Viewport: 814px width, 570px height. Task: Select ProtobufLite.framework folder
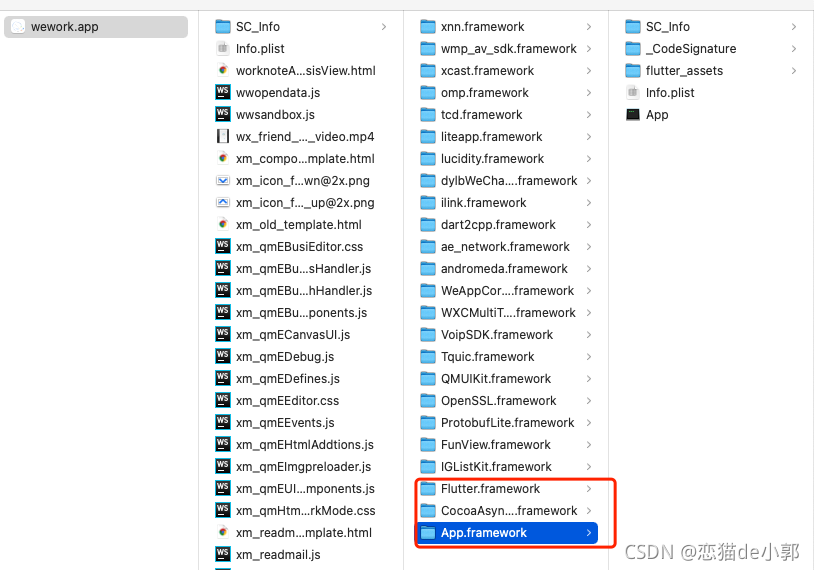tap(506, 423)
